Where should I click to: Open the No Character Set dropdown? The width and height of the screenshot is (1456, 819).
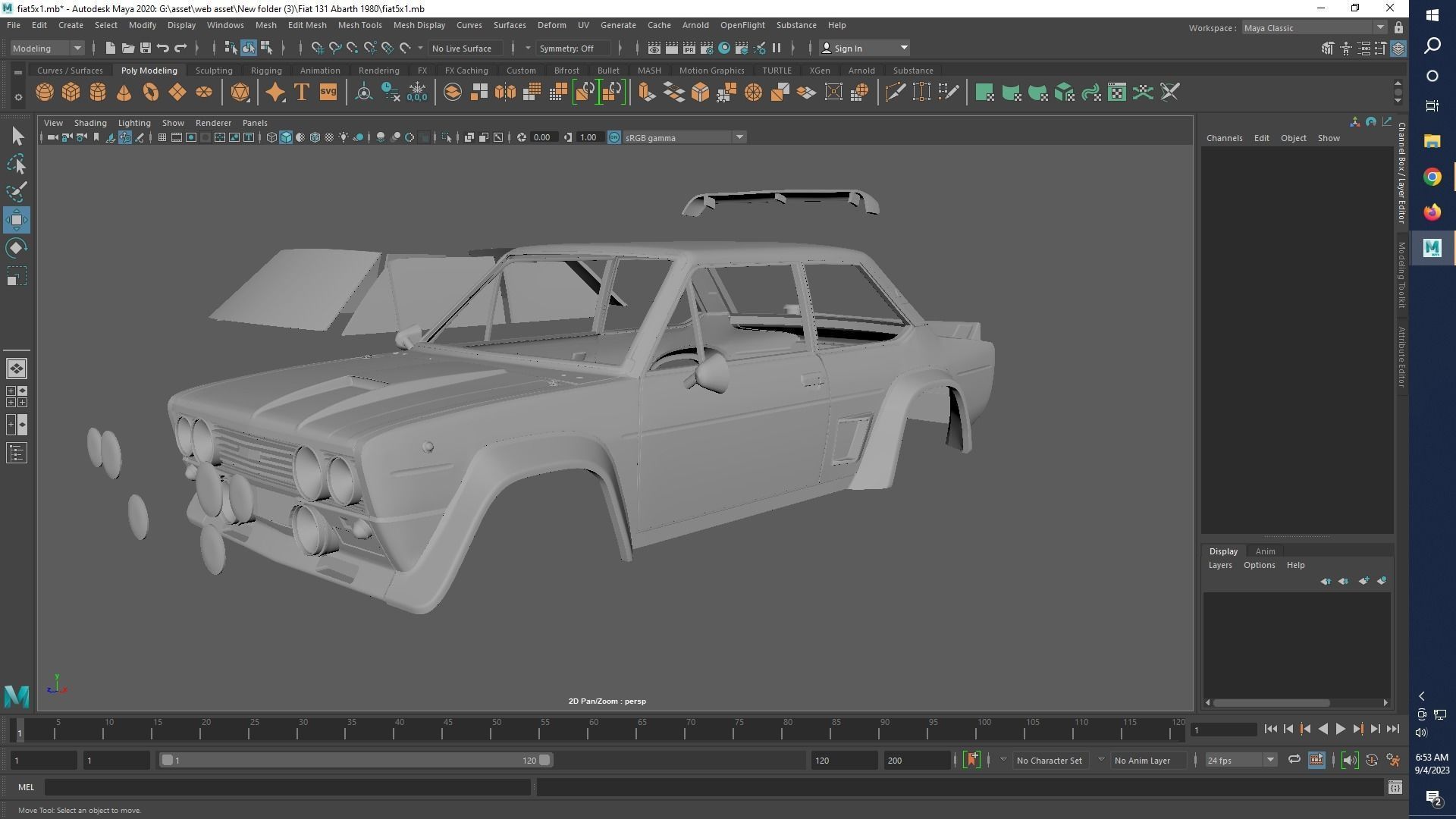[x=1050, y=760]
